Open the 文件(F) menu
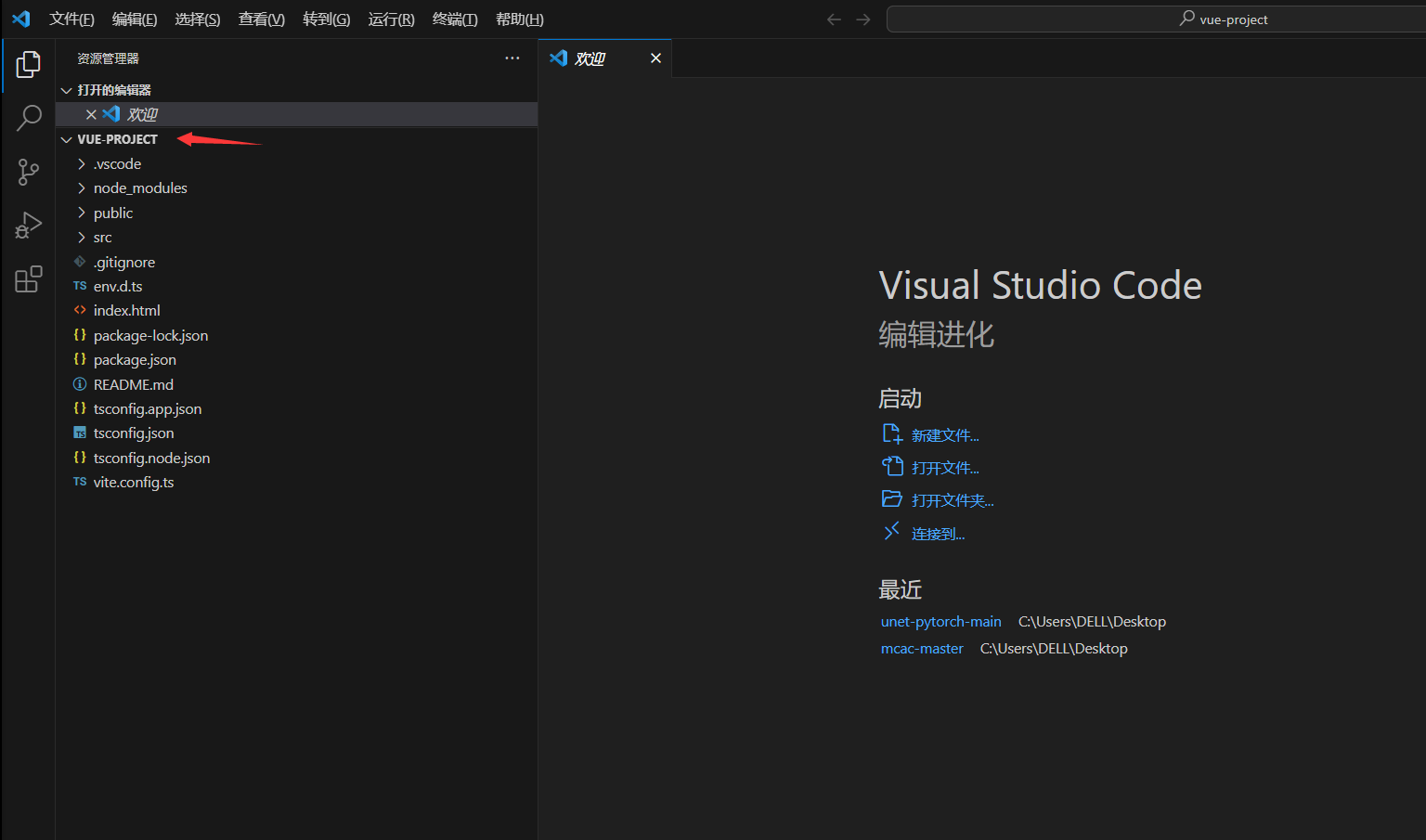Viewport: 1426px width, 840px height. coord(71,19)
